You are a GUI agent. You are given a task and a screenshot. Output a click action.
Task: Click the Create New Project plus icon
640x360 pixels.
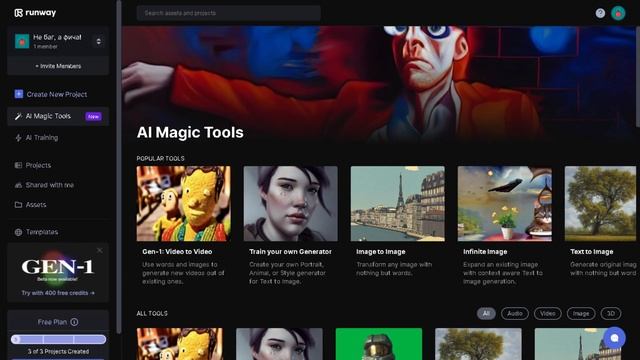point(19,94)
